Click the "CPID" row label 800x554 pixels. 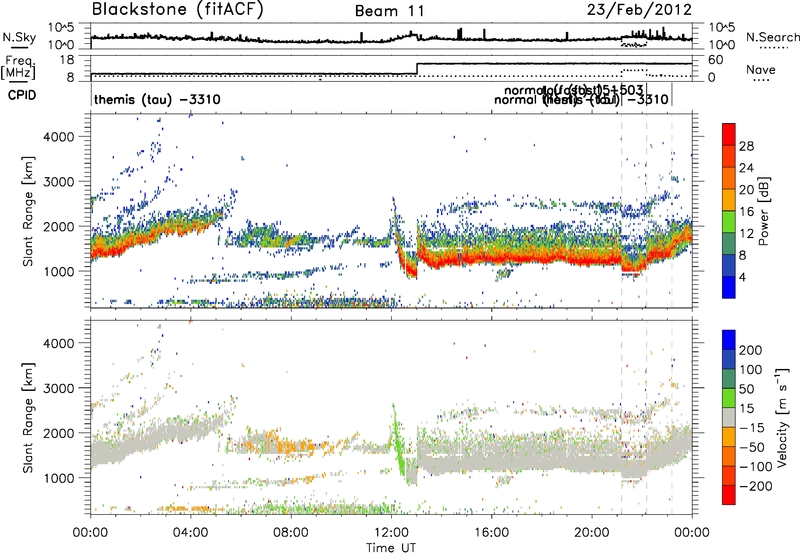click(x=22, y=95)
